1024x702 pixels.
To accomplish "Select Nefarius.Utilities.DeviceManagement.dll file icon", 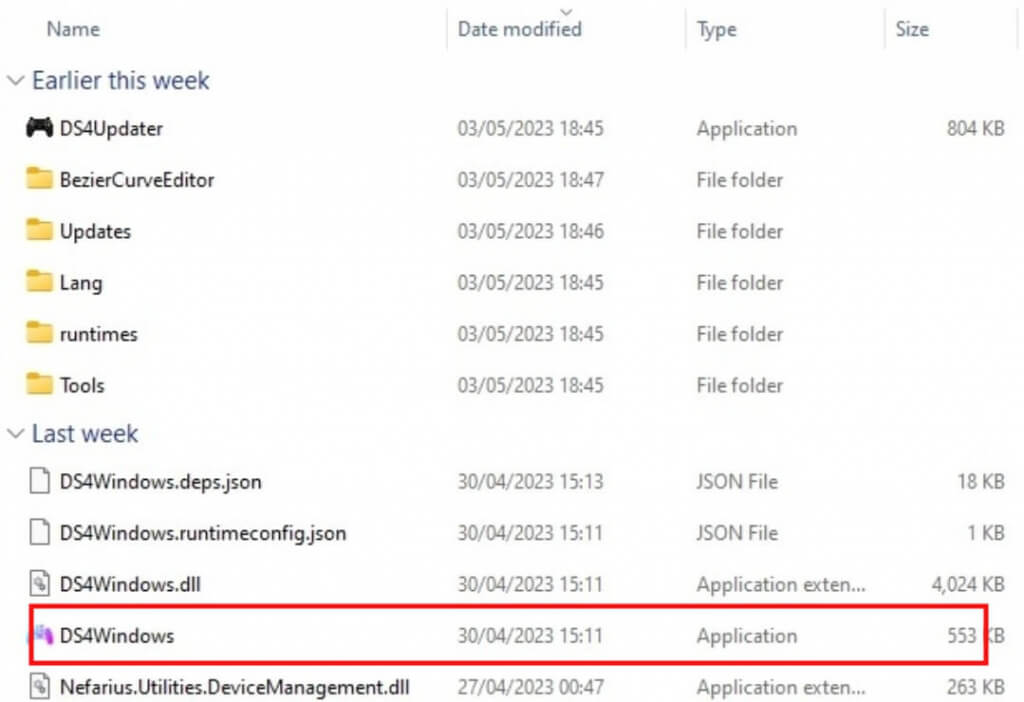I will click(39, 687).
